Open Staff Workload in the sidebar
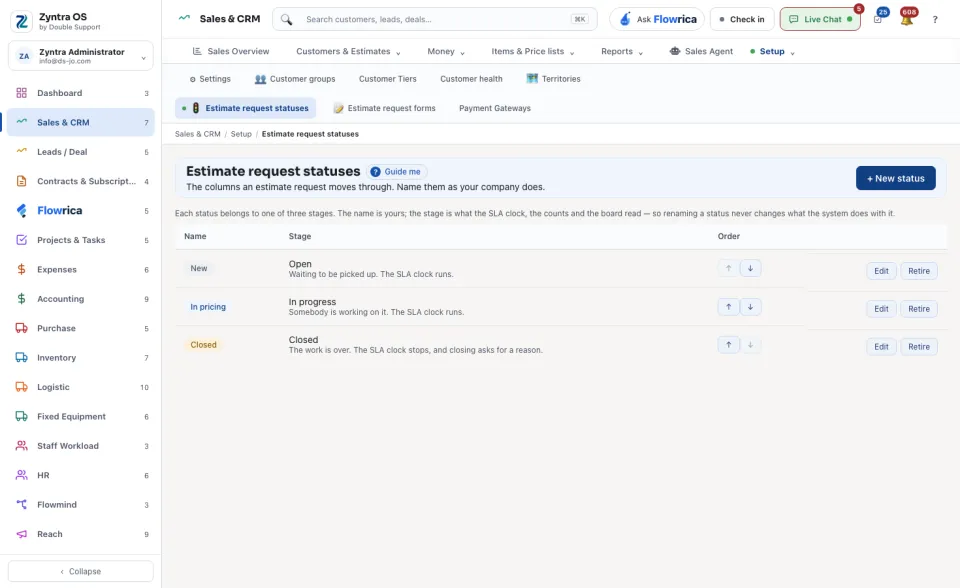Image resolution: width=960 pixels, height=588 pixels. (81, 446)
